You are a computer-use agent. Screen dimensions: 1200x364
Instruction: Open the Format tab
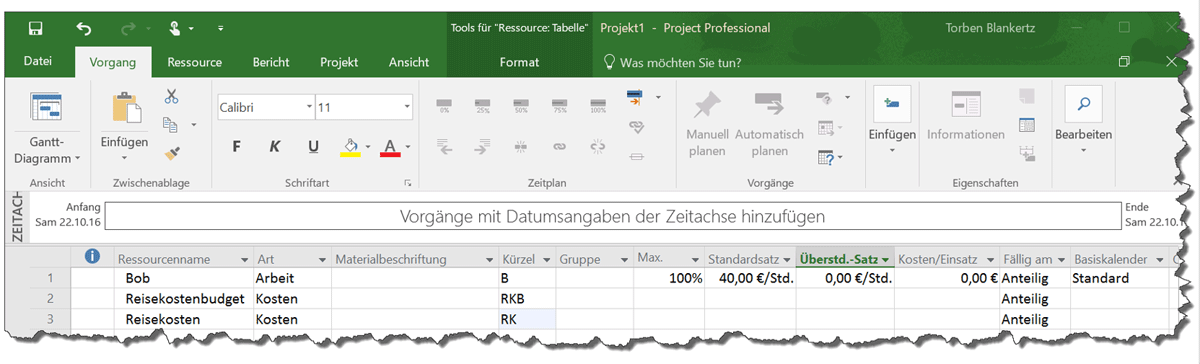tap(519, 62)
